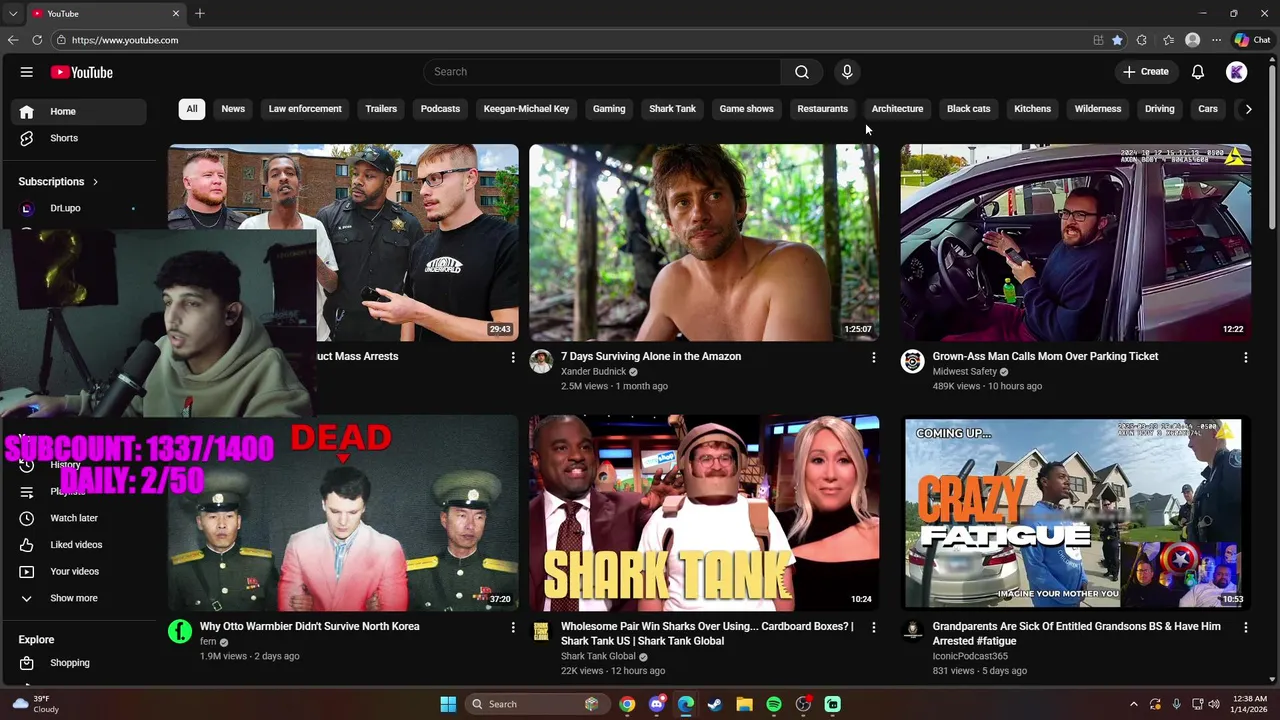The image size is (1280, 720).
Task: Start voice search with the microphone icon
Action: 847,72
